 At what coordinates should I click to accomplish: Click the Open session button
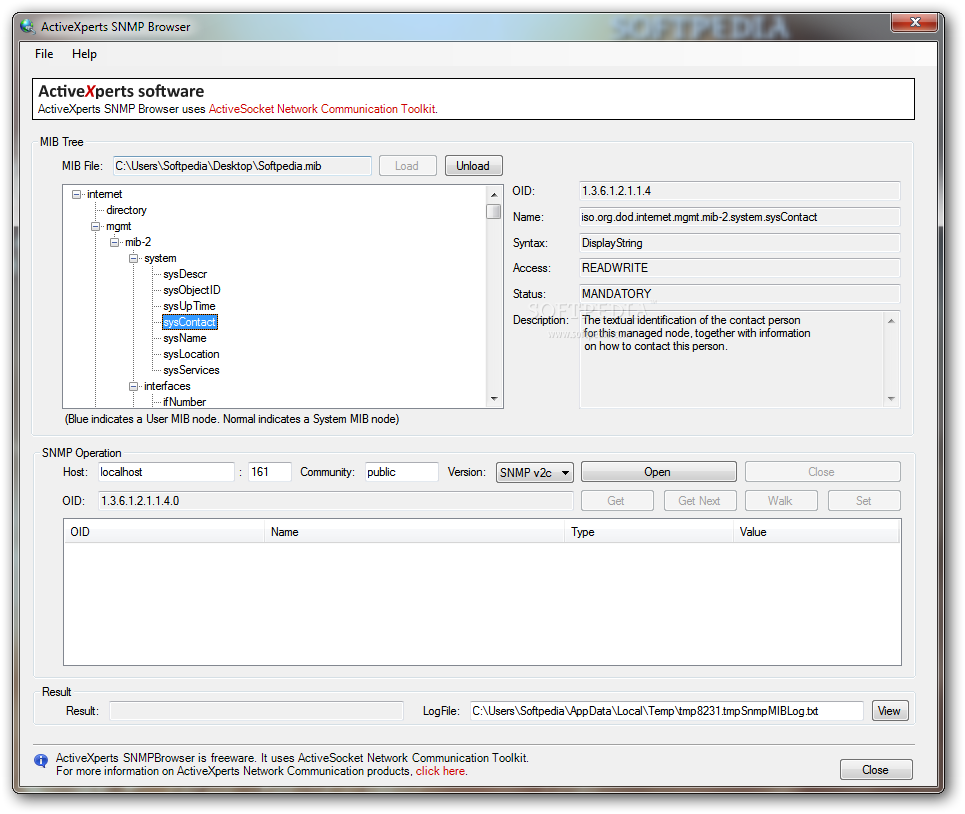(x=658, y=472)
